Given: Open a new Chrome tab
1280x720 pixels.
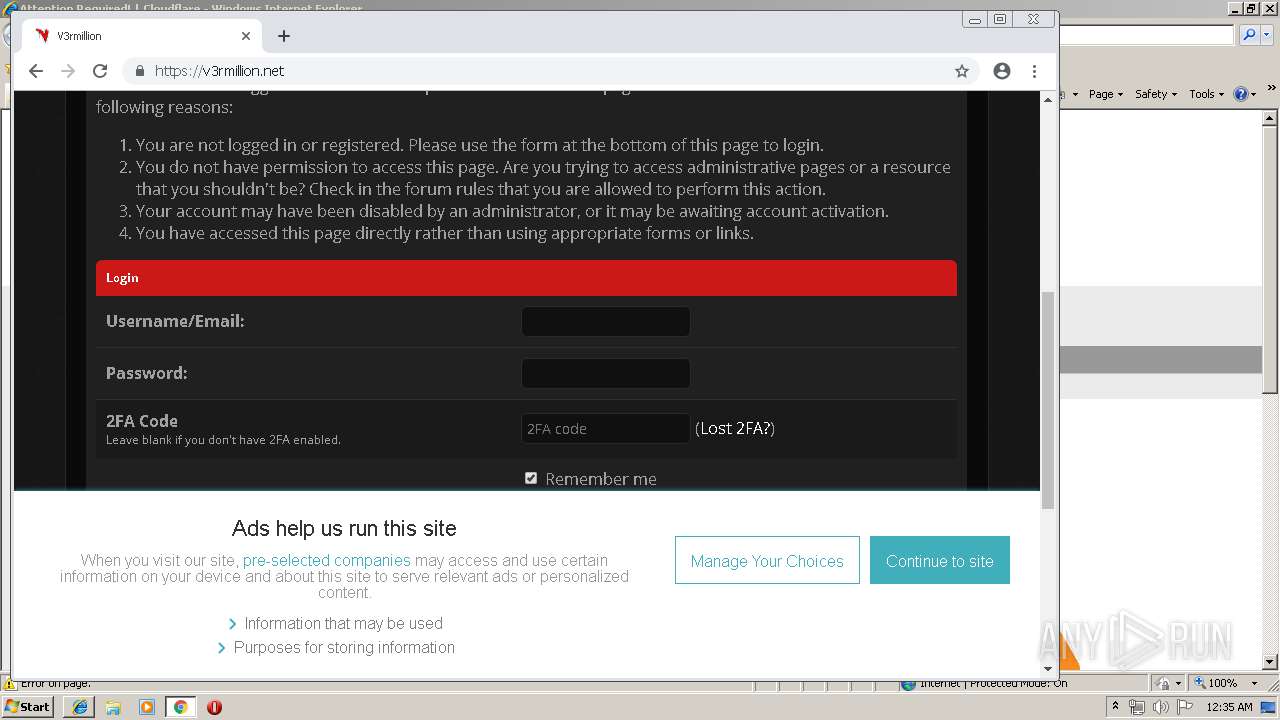Looking at the screenshot, I should (x=284, y=36).
